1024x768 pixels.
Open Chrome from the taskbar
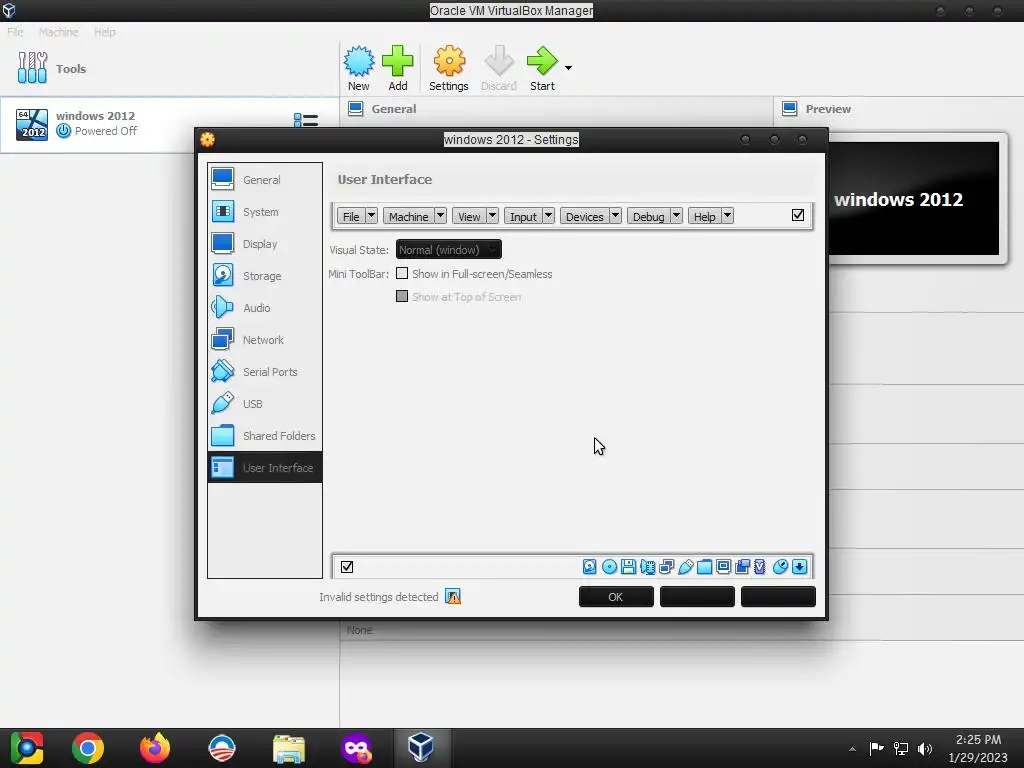pos(88,748)
